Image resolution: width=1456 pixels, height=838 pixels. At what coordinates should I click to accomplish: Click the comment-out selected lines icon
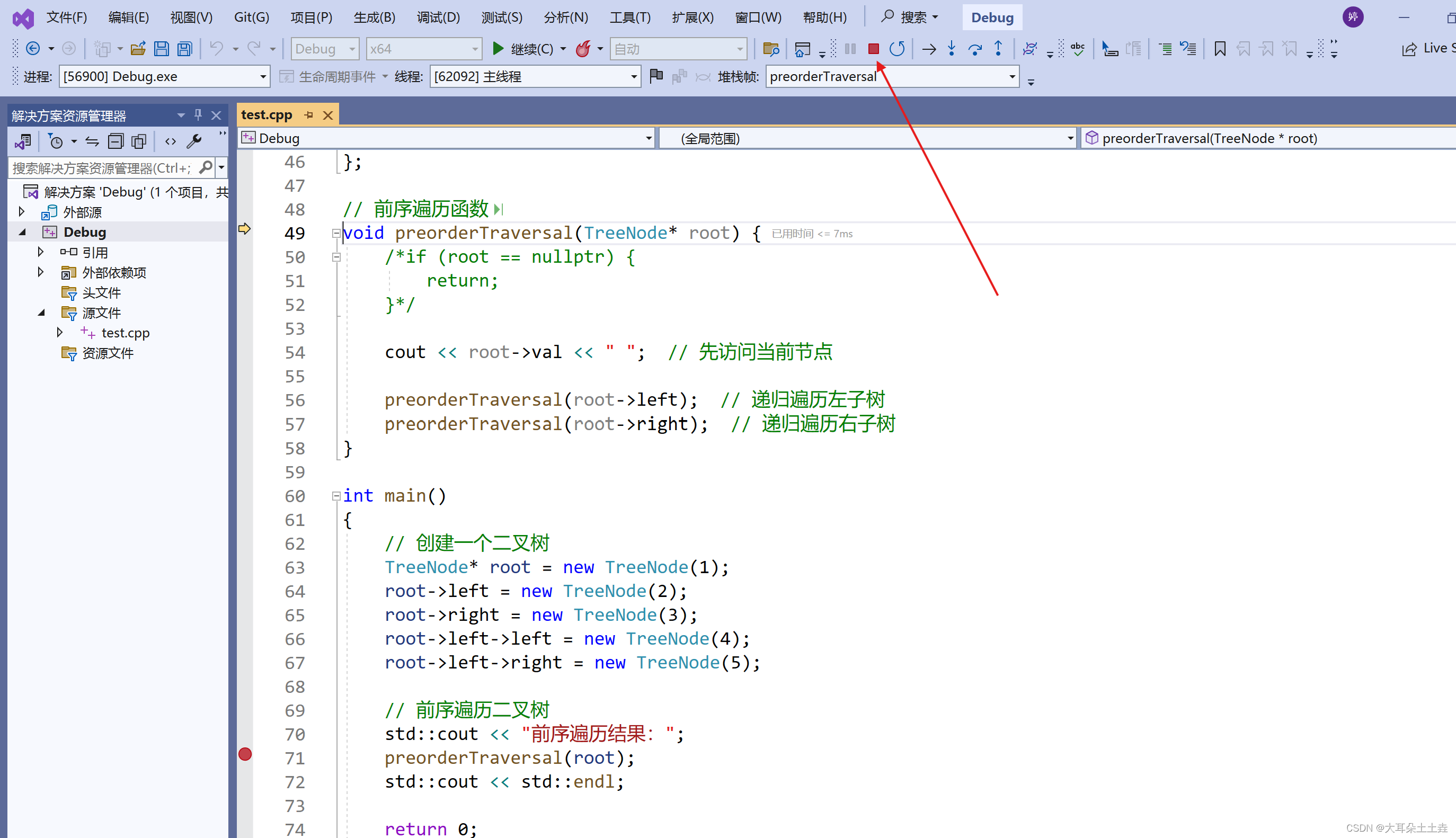pos(1165,49)
